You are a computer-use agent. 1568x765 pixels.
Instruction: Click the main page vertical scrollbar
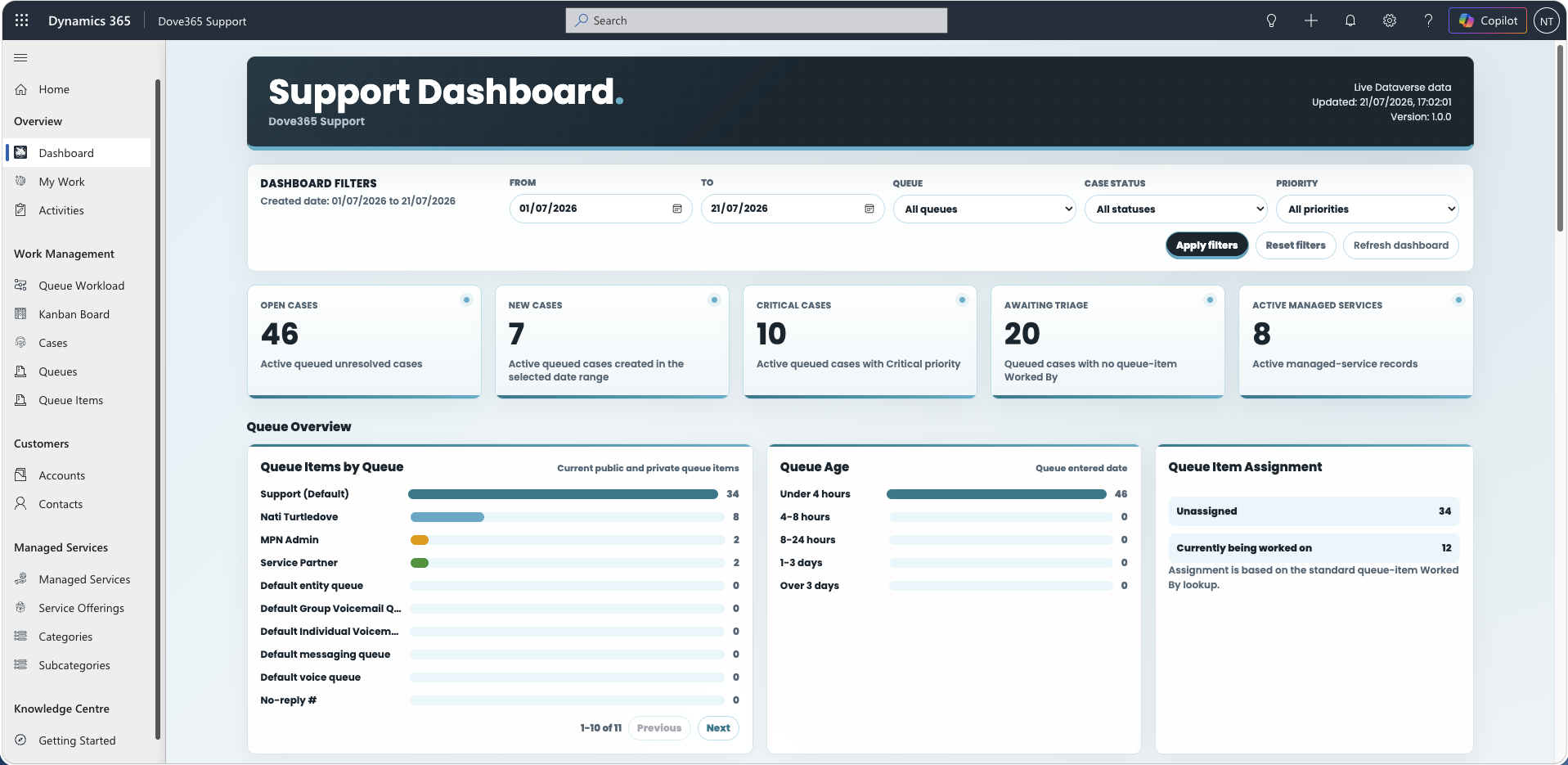pos(1561,139)
